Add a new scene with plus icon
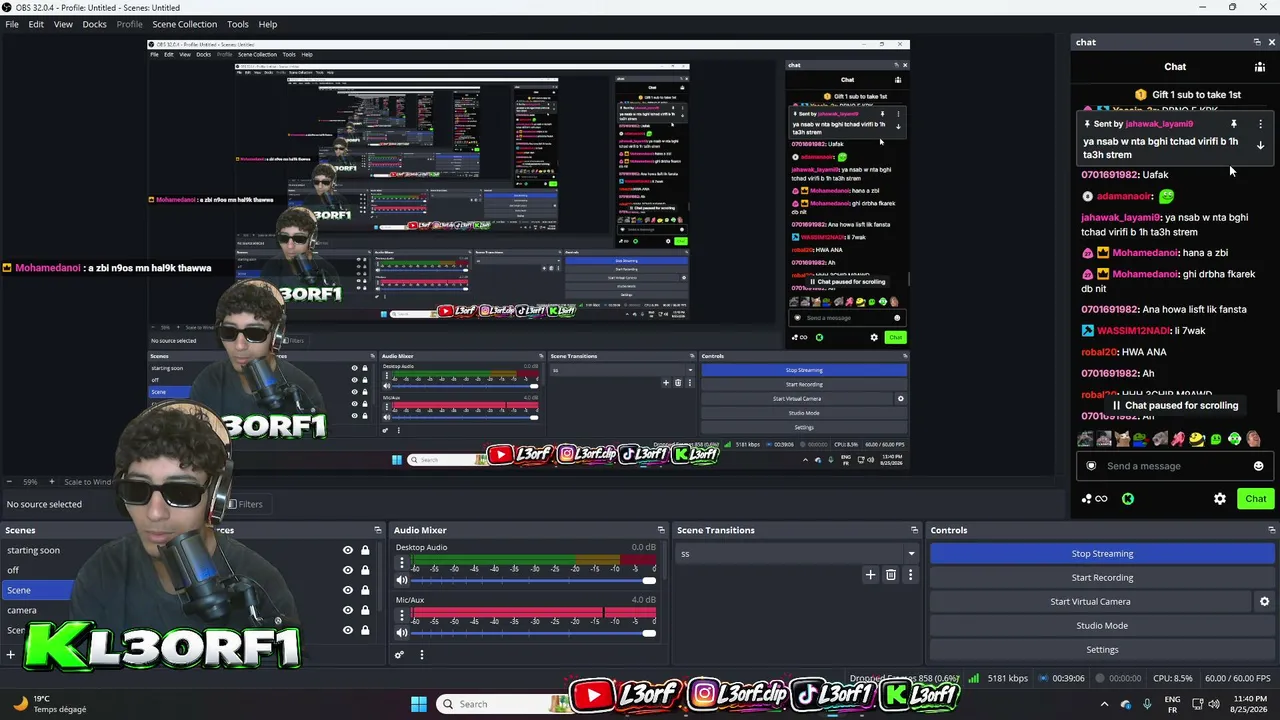Viewport: 1280px width, 720px height. pyautogui.click(x=10, y=655)
